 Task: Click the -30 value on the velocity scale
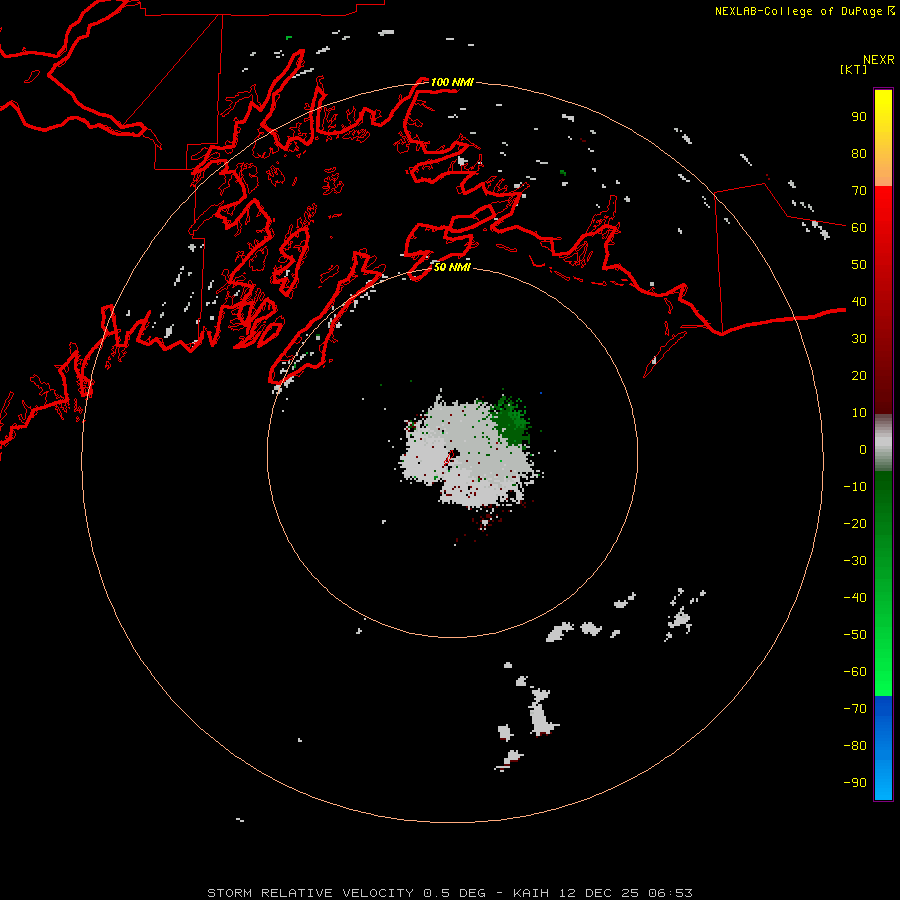pos(855,561)
